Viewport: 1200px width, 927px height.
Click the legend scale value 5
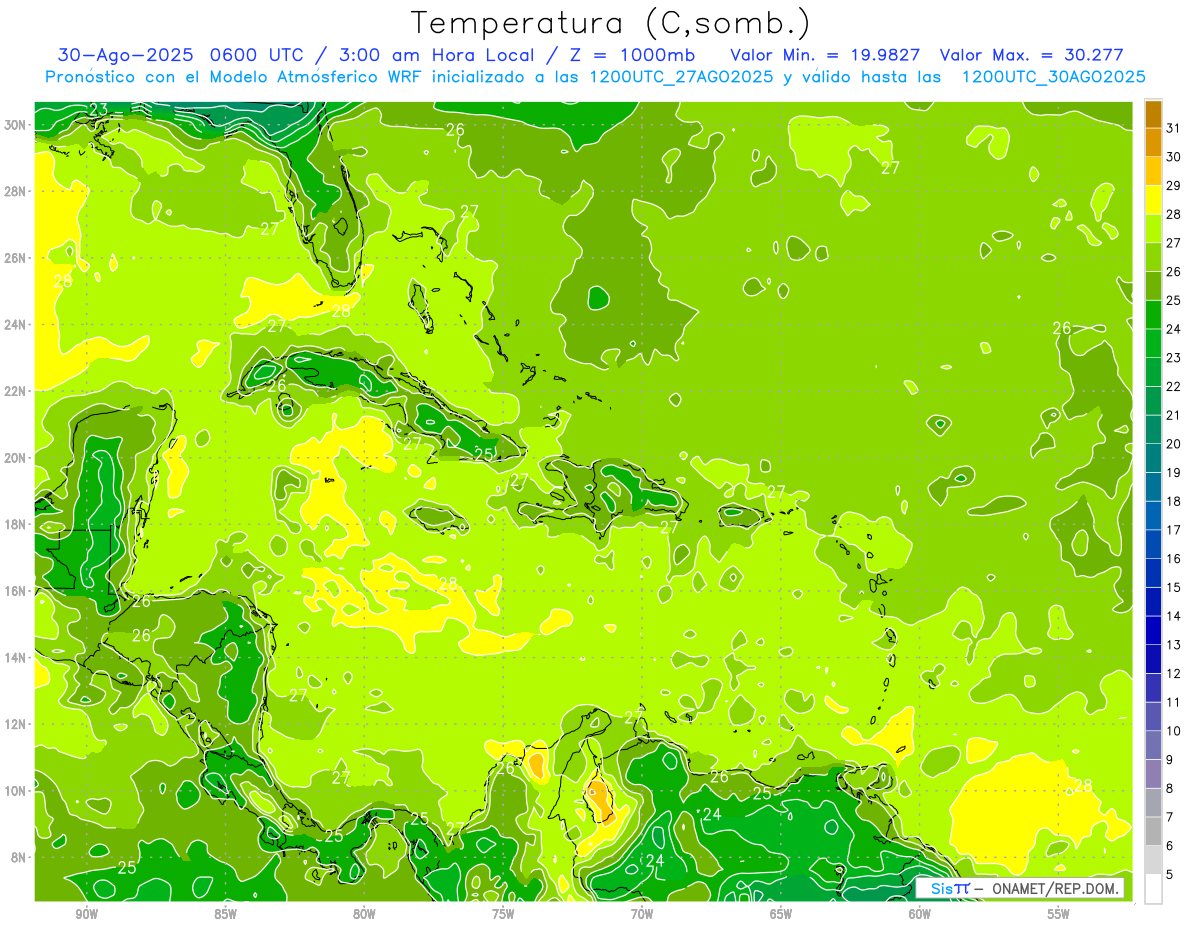(1171, 874)
